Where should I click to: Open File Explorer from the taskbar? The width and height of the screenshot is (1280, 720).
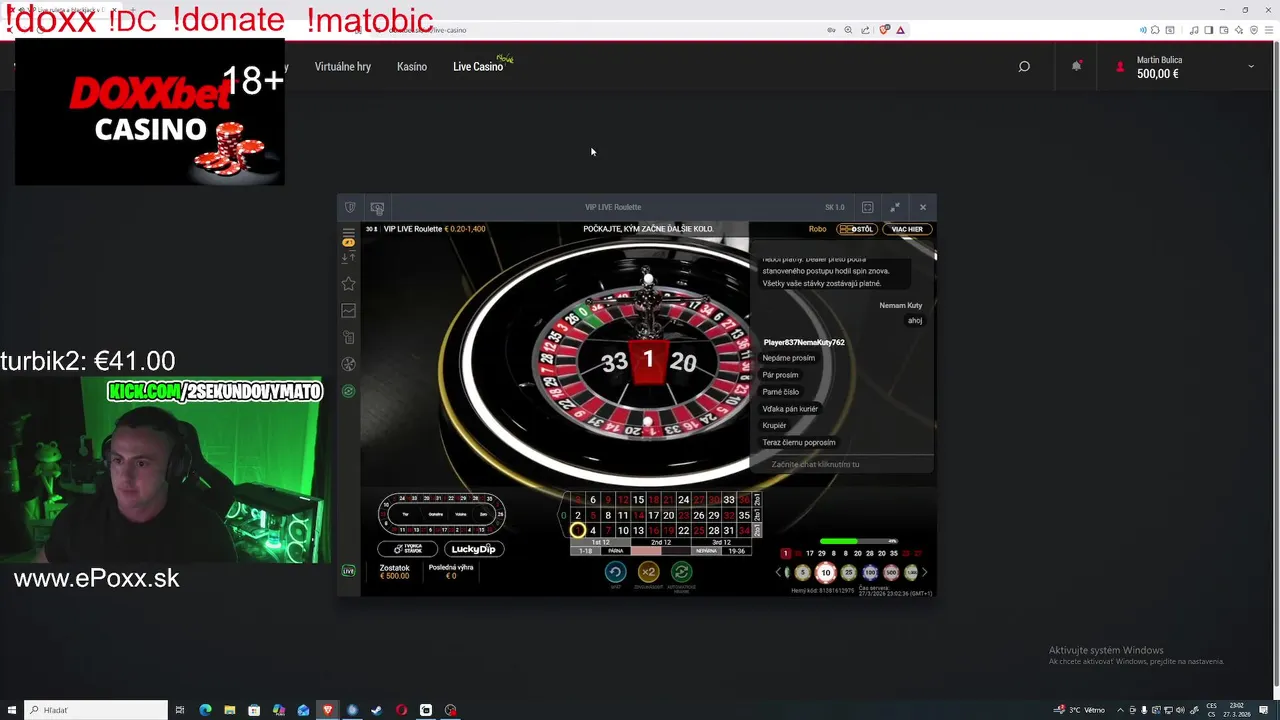(229, 710)
